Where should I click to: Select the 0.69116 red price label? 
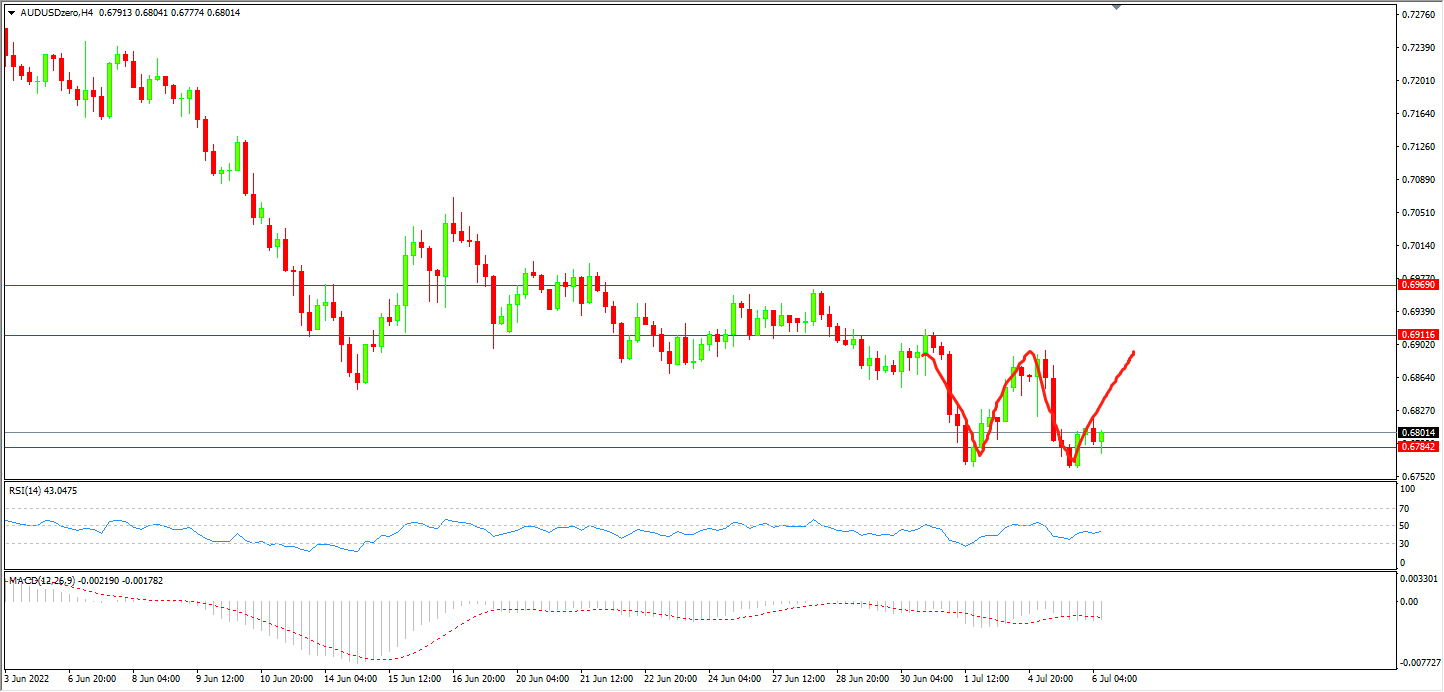pos(1418,335)
